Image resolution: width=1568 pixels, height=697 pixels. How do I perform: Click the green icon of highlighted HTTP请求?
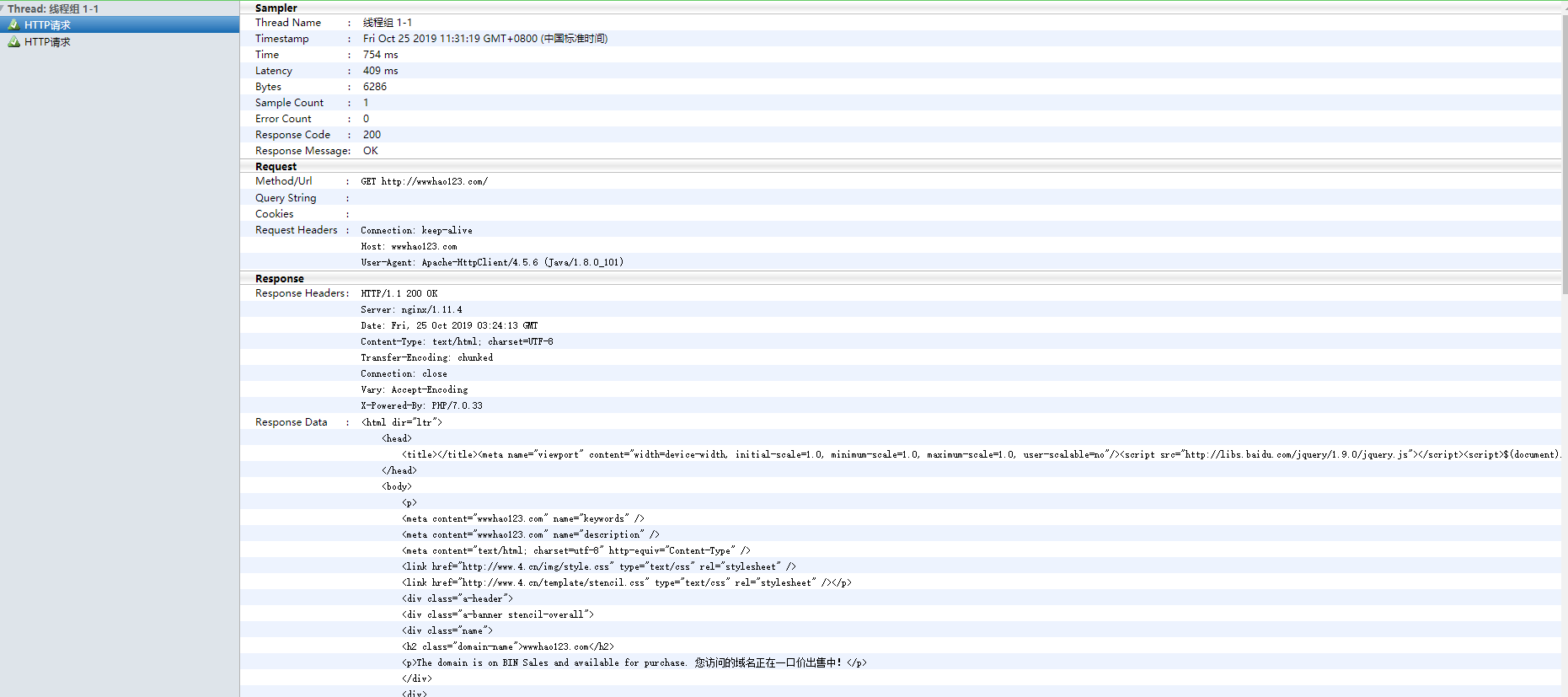pyautogui.click(x=13, y=24)
